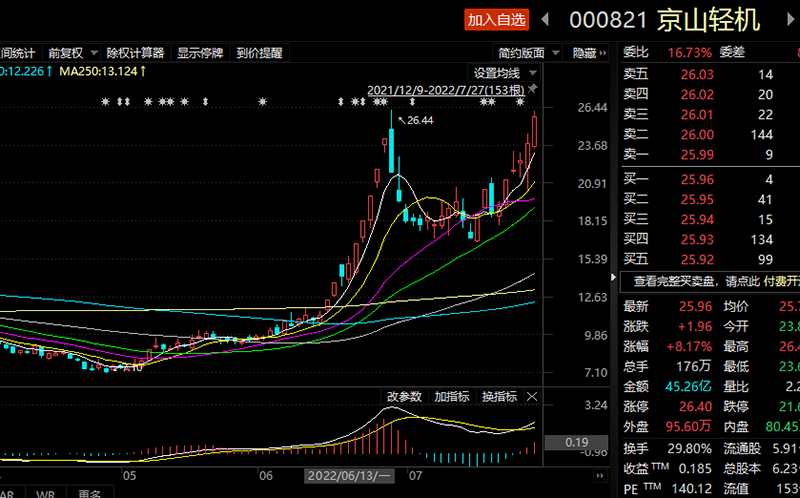Click 改参数 to edit indicator parameters
Screen dimensions: 800x498
(405, 397)
